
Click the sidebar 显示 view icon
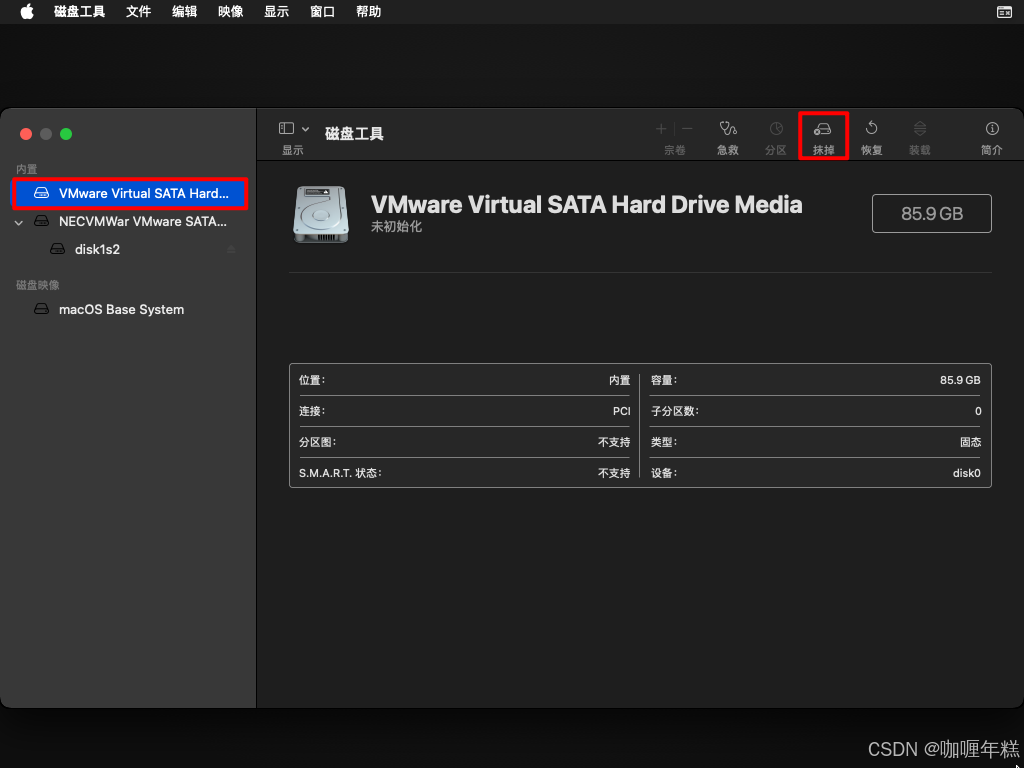point(286,128)
